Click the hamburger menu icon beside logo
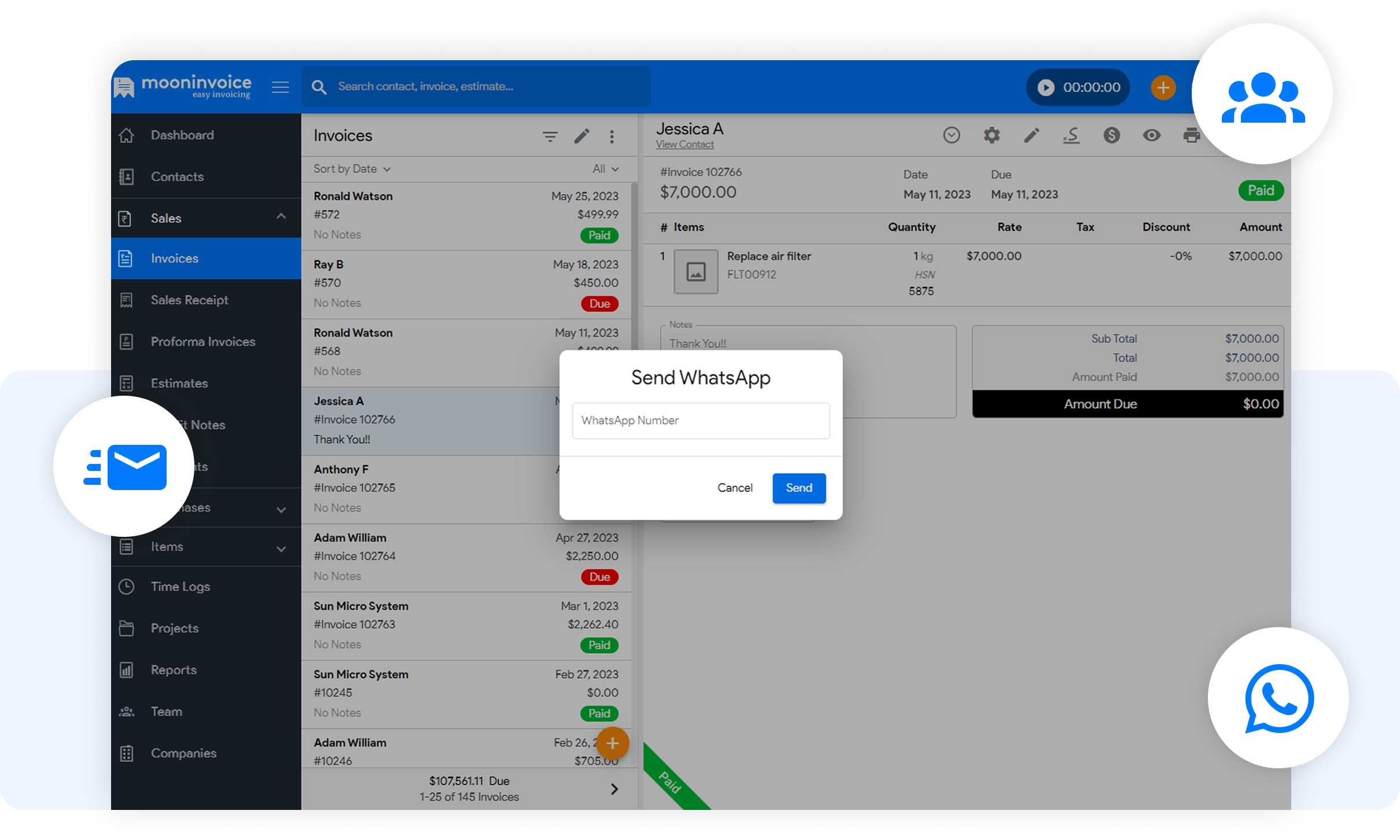The image size is (1400, 840). pos(281,87)
